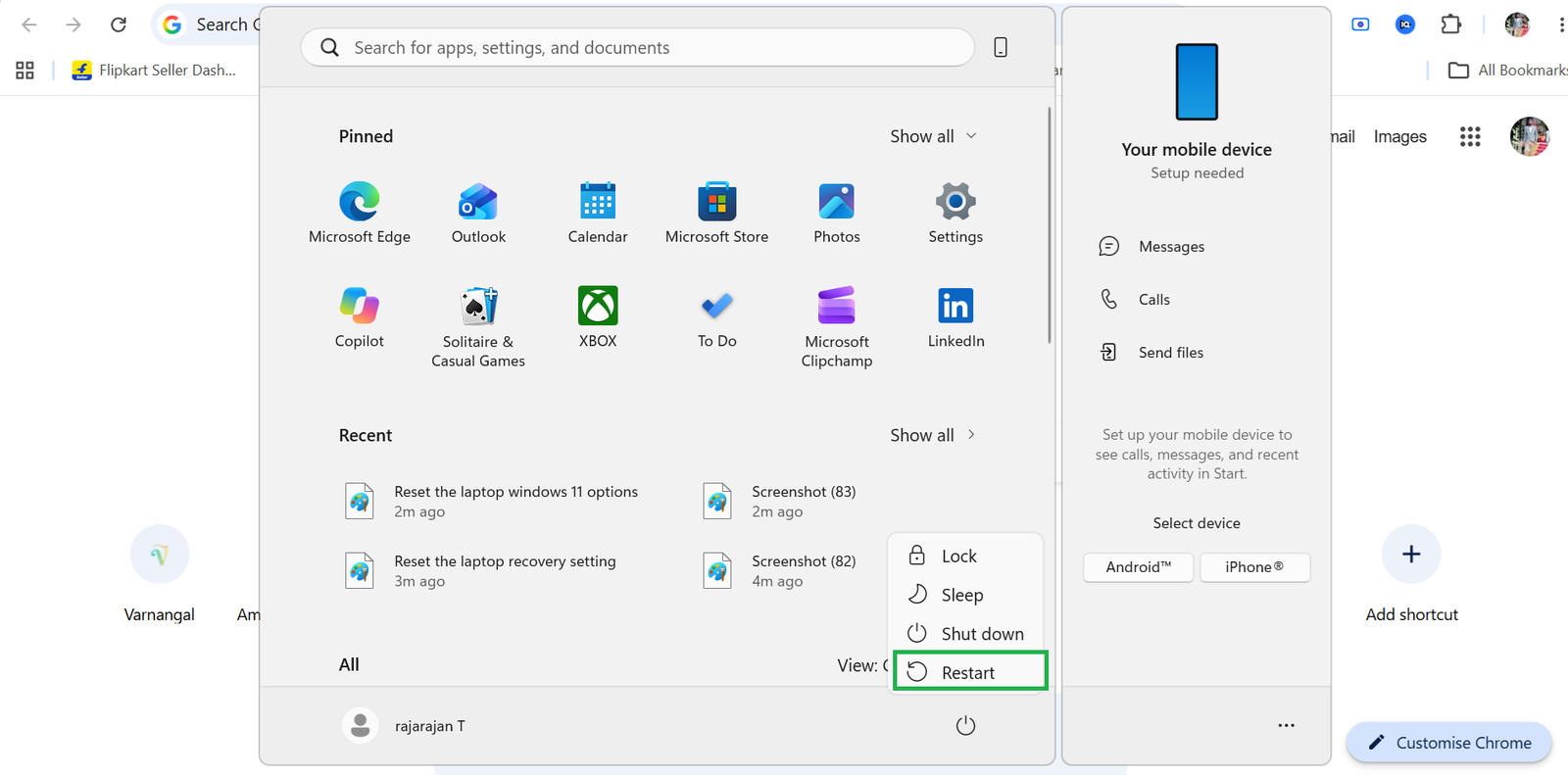Open the Settings gear app

pyautogui.click(x=955, y=212)
